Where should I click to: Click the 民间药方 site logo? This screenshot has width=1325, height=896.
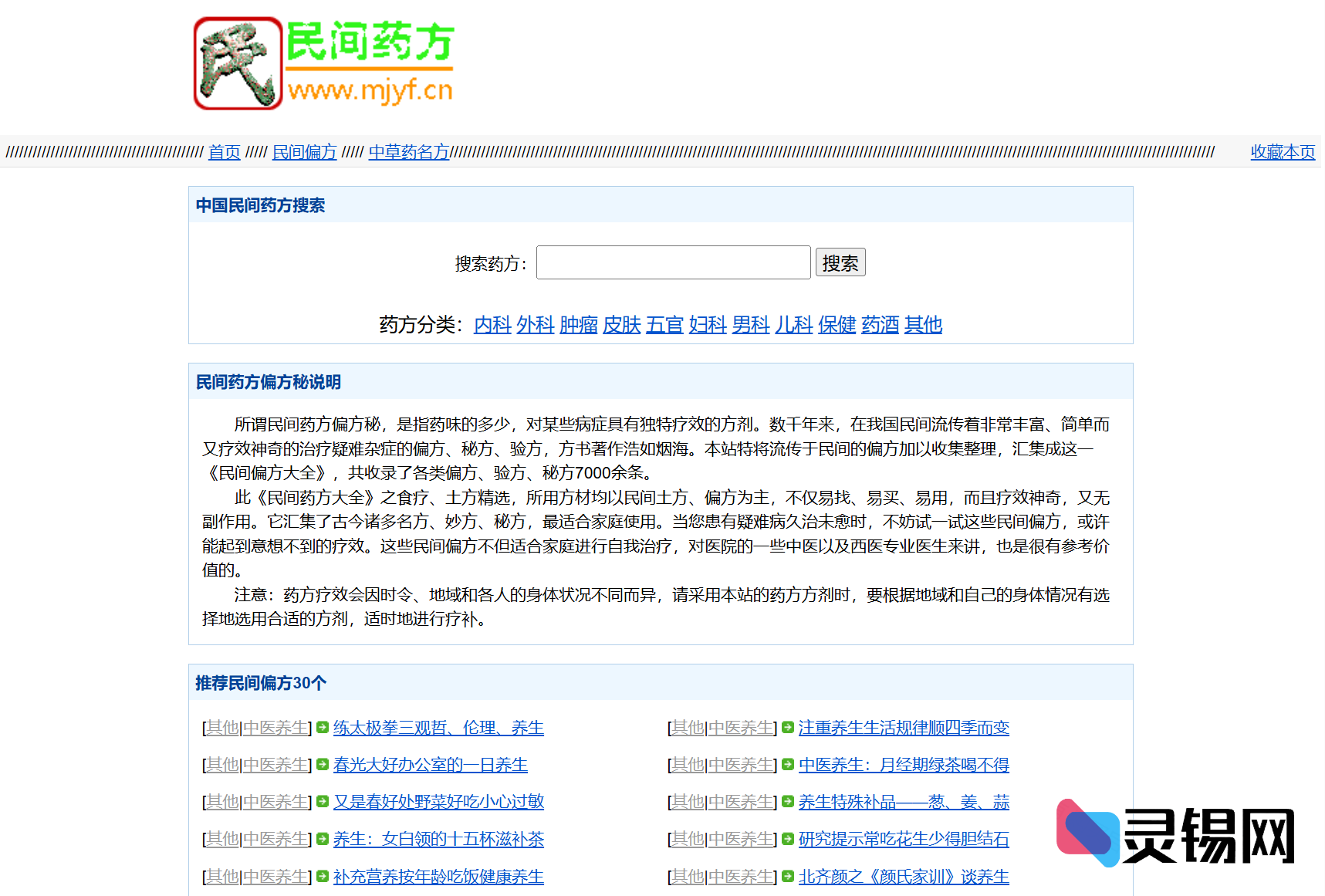[x=324, y=63]
